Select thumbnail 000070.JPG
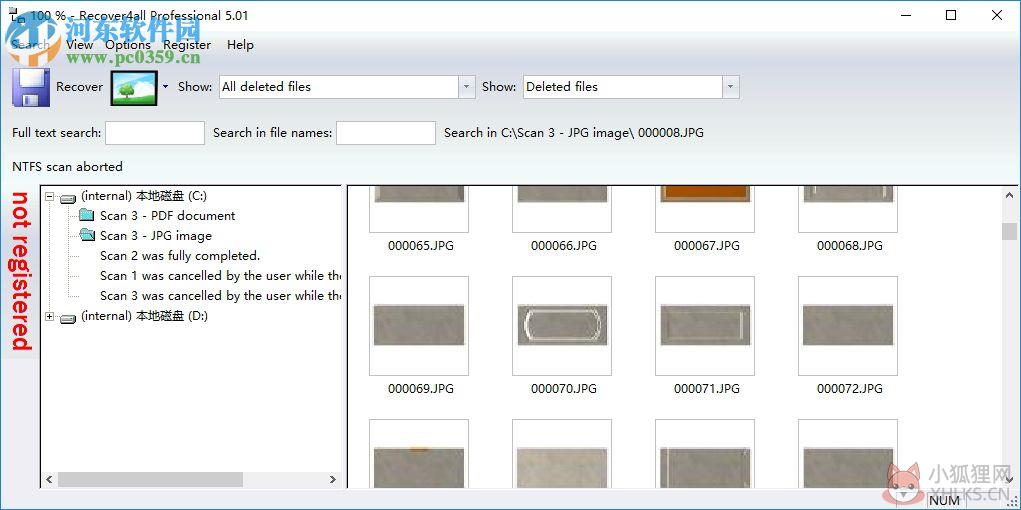The height and width of the screenshot is (510, 1021). (562, 326)
